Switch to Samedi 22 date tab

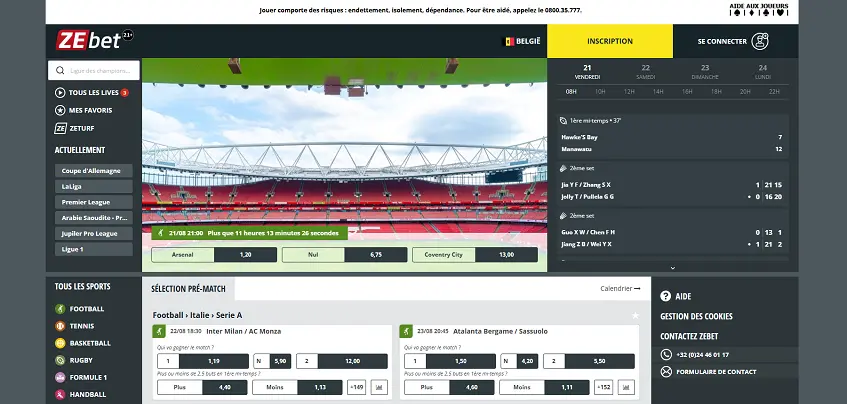[x=646, y=72]
